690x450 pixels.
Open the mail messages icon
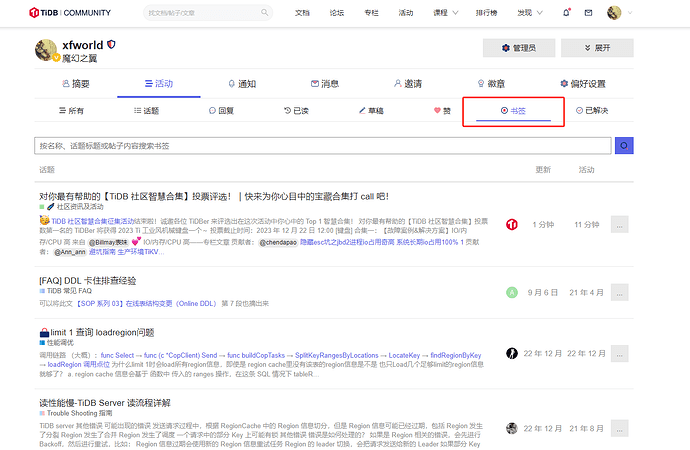point(588,13)
